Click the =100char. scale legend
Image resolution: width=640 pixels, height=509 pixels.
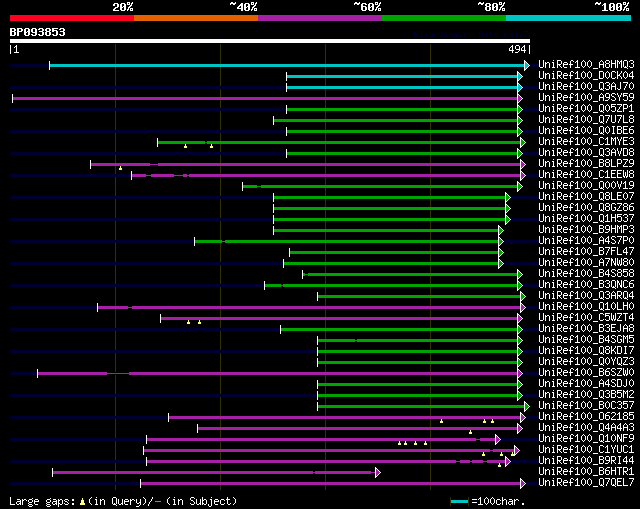(x=488, y=501)
